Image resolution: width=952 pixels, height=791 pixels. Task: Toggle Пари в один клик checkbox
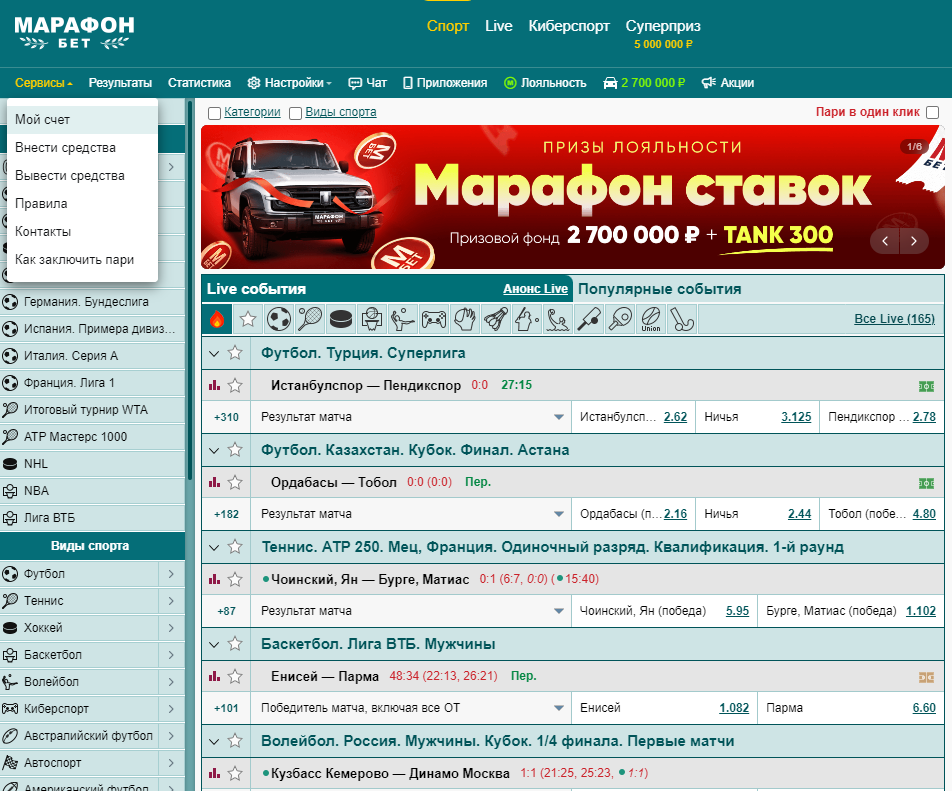pyautogui.click(x=933, y=112)
